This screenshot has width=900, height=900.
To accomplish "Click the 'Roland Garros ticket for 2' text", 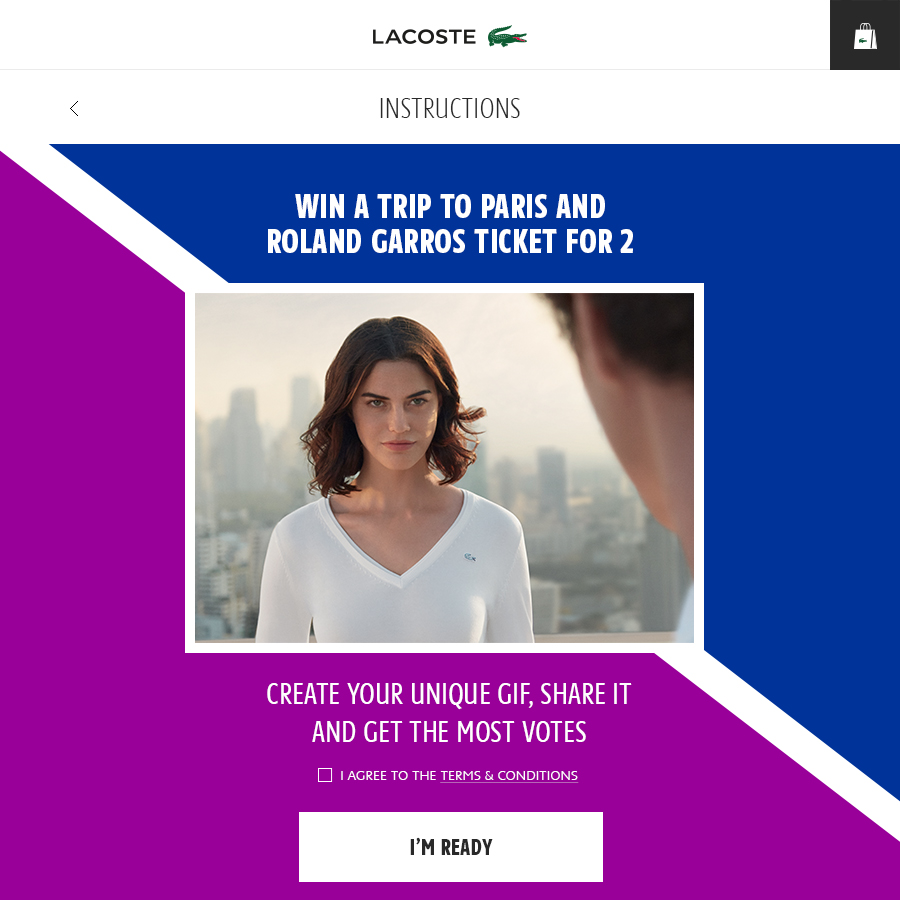I will tap(450, 241).
